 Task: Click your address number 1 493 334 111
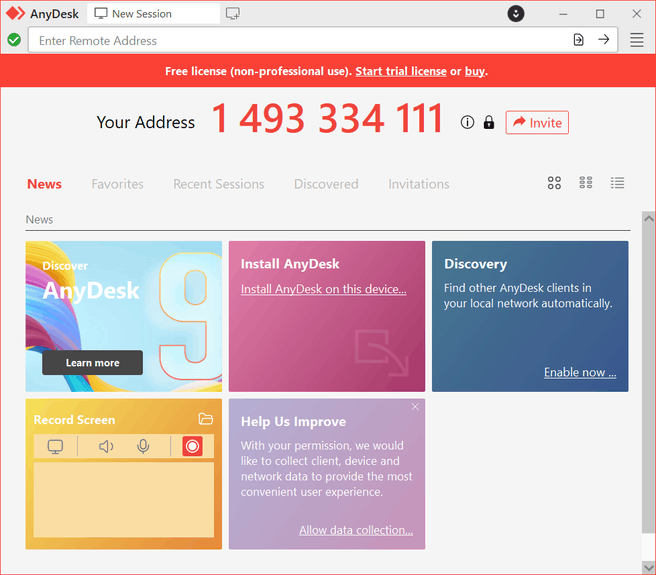tap(327, 119)
